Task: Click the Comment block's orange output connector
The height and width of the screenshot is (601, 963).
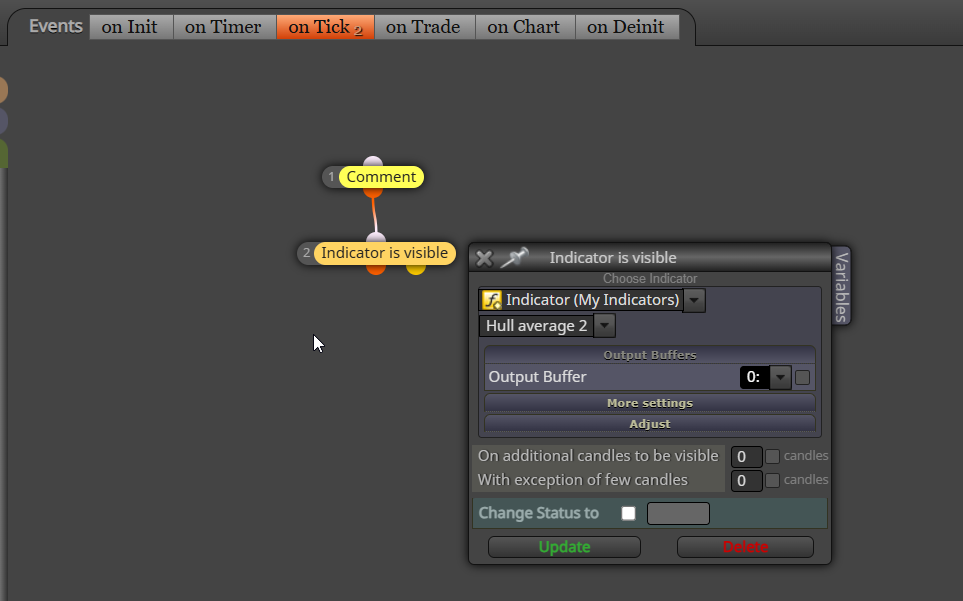Action: (x=373, y=192)
